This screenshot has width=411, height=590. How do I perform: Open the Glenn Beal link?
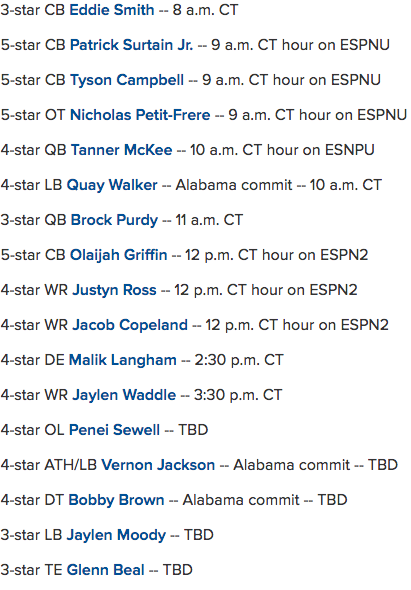[105, 570]
